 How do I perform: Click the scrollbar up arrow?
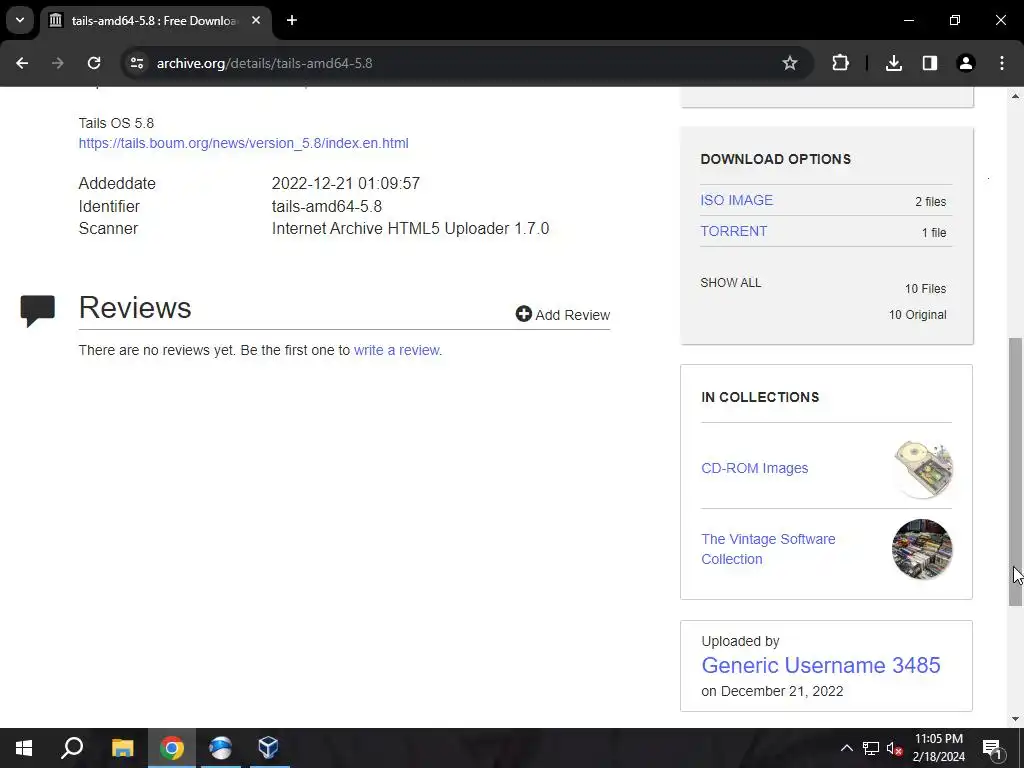(x=1015, y=96)
